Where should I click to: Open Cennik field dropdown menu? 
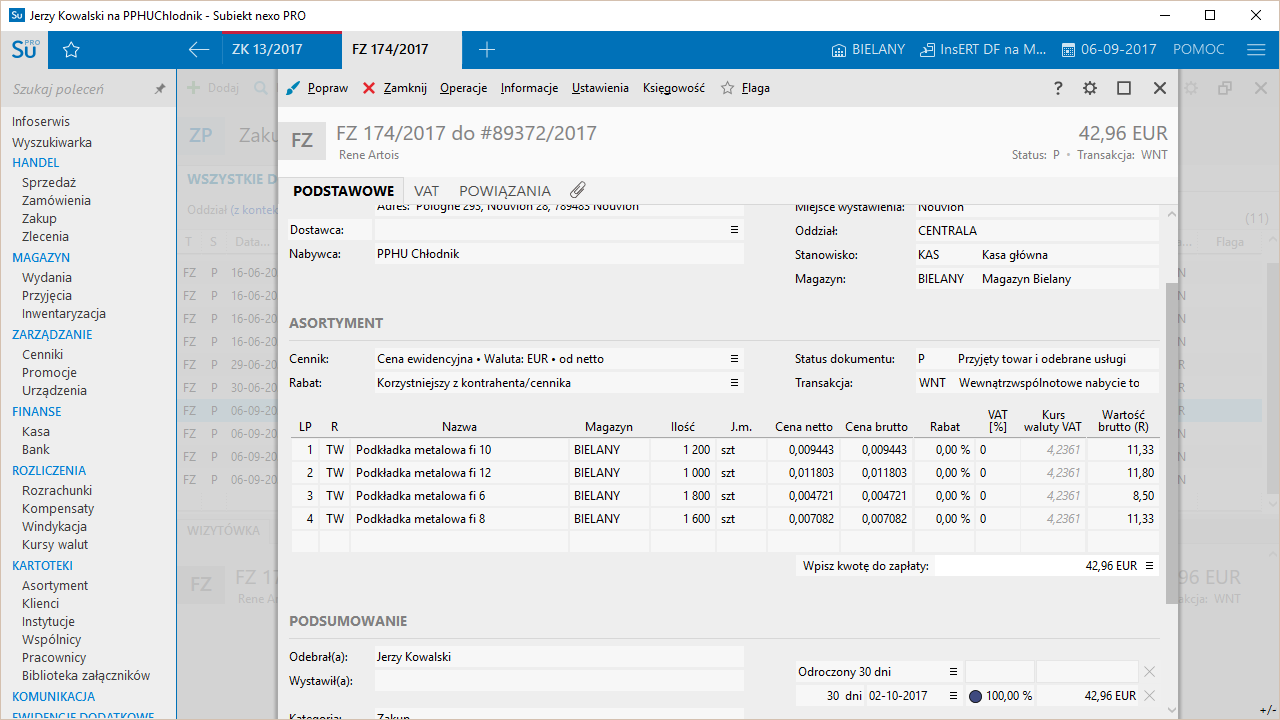pyautogui.click(x=734, y=358)
